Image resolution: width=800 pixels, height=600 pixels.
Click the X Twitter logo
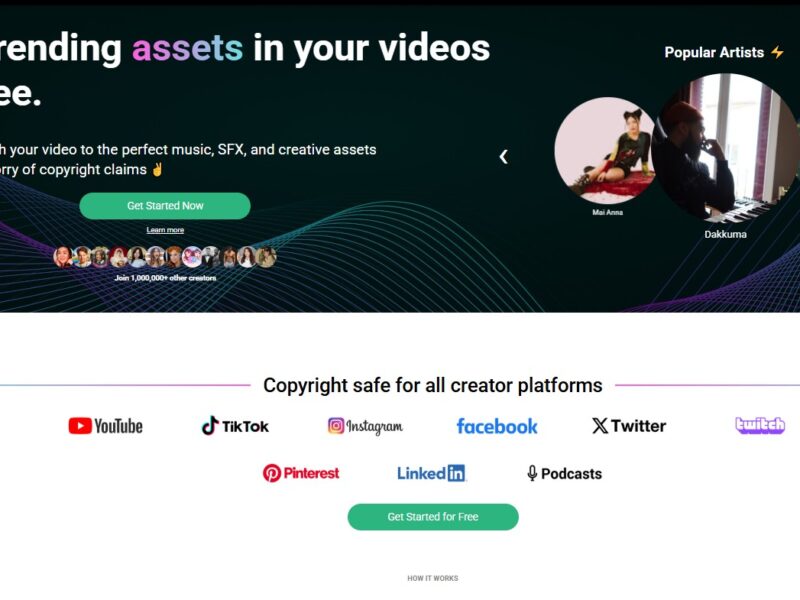point(629,426)
